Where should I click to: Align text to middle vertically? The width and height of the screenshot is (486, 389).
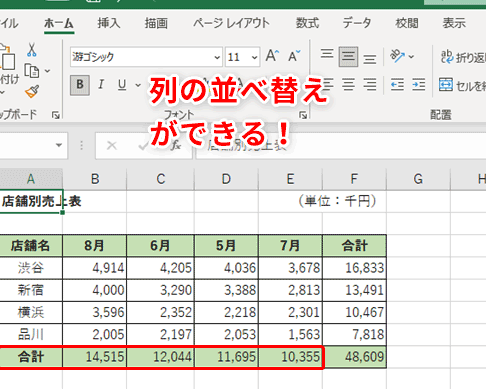(348, 56)
